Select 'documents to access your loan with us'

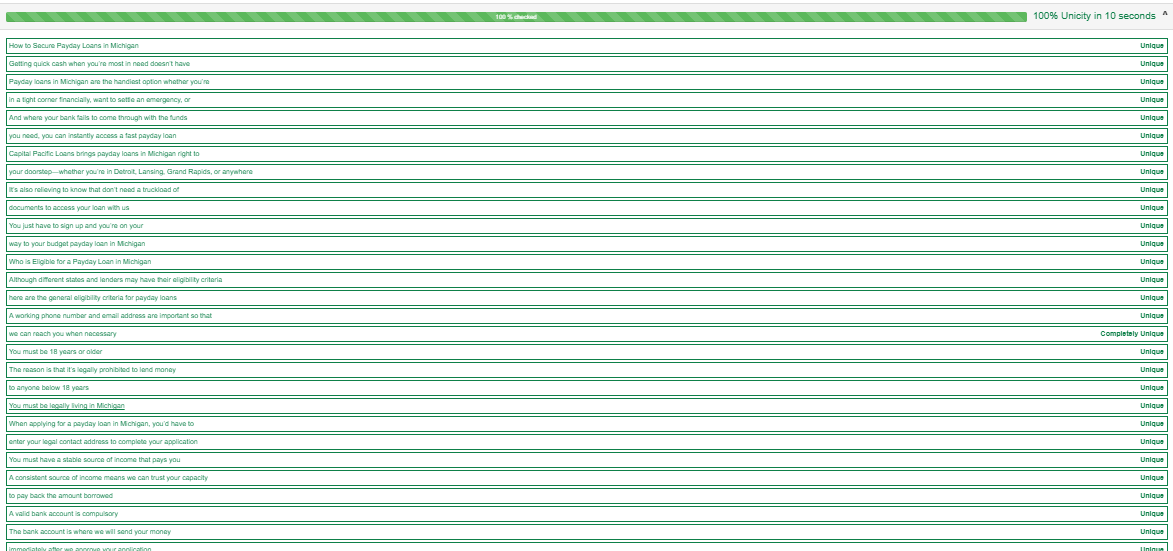point(586,207)
